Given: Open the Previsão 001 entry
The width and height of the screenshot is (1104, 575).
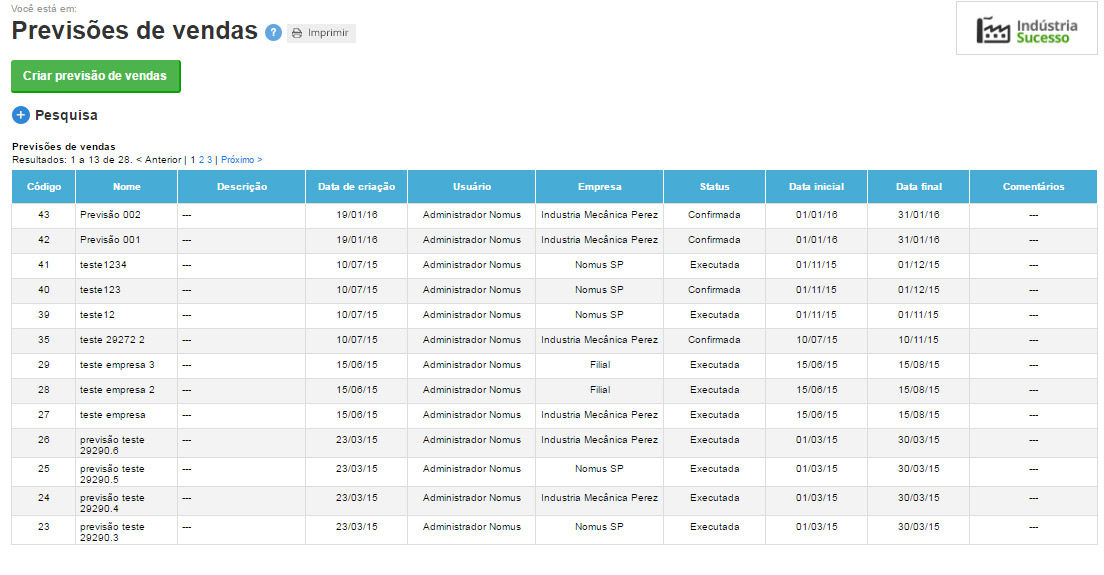Looking at the screenshot, I should point(110,240).
